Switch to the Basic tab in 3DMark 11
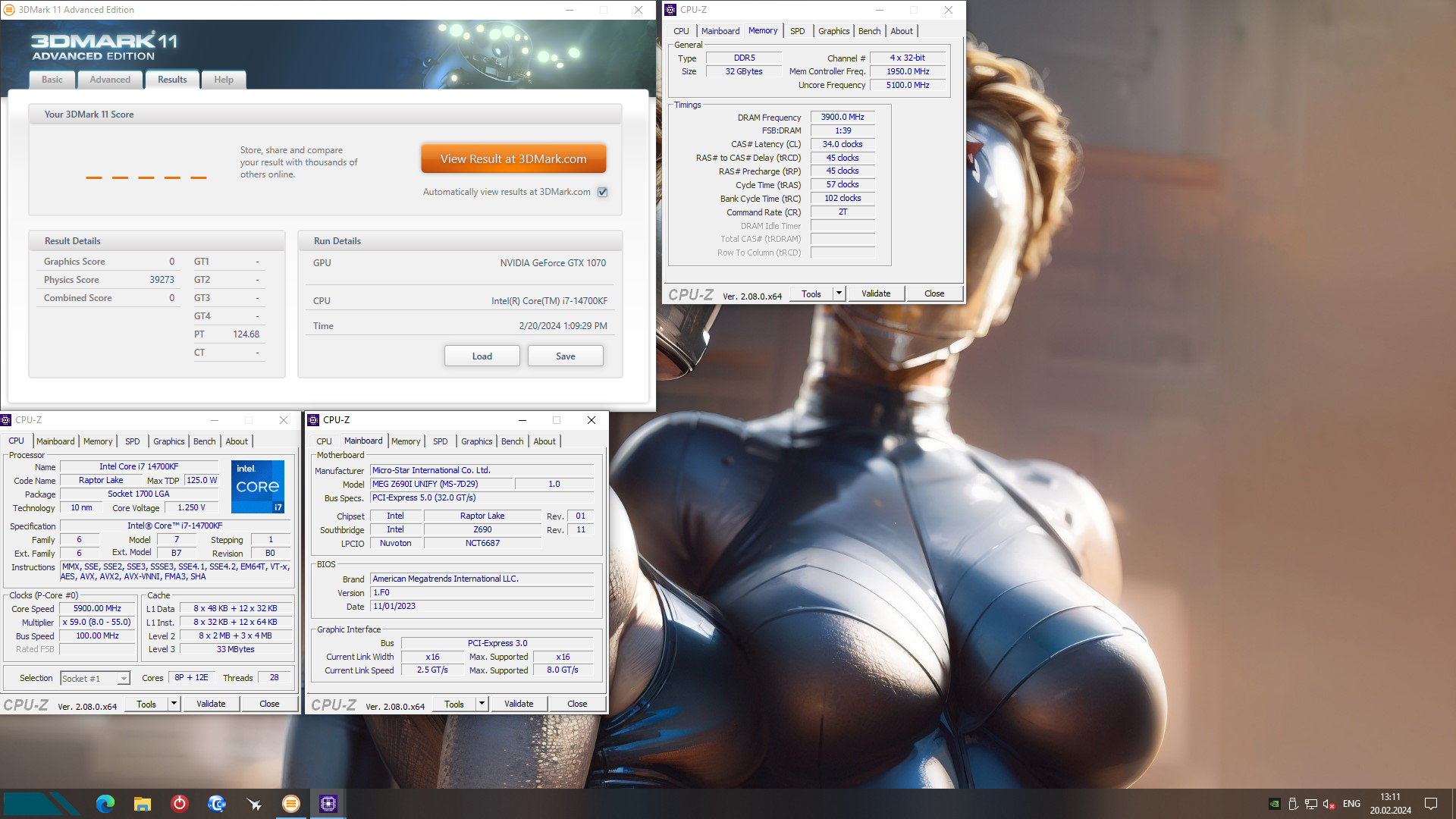The image size is (1456, 819). [x=52, y=80]
